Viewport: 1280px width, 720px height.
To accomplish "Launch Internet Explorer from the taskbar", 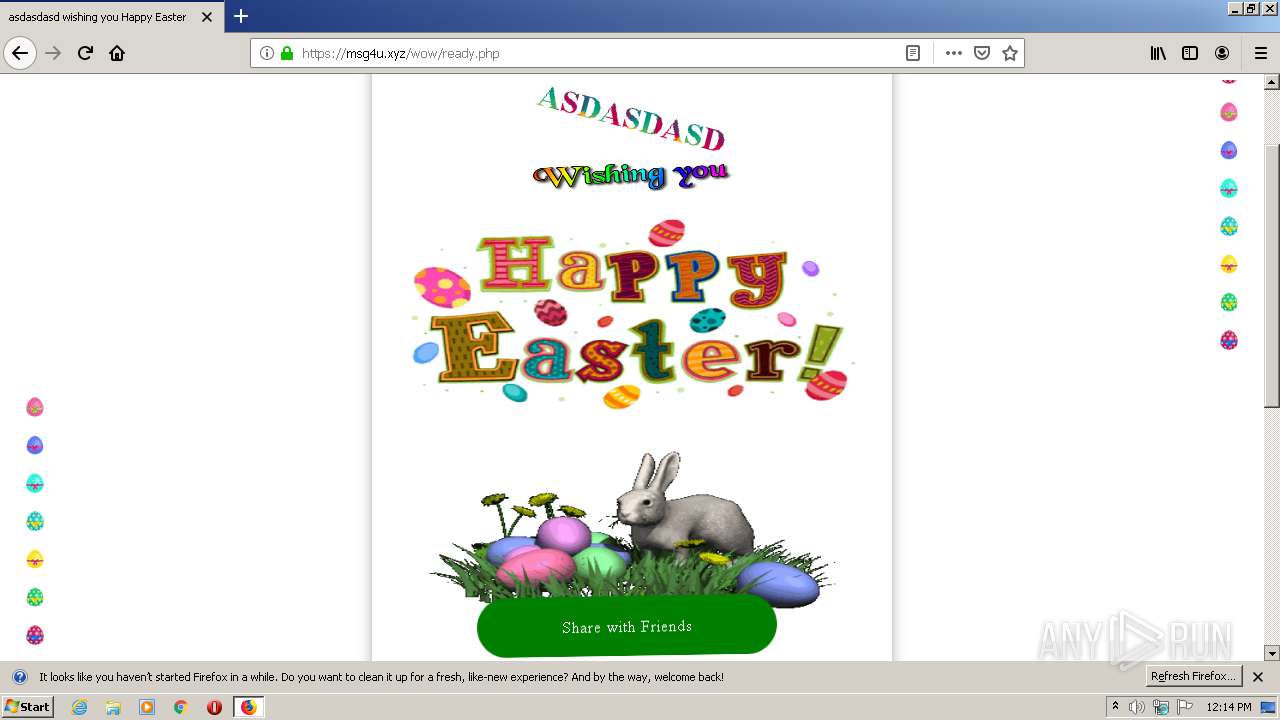I will point(79,707).
